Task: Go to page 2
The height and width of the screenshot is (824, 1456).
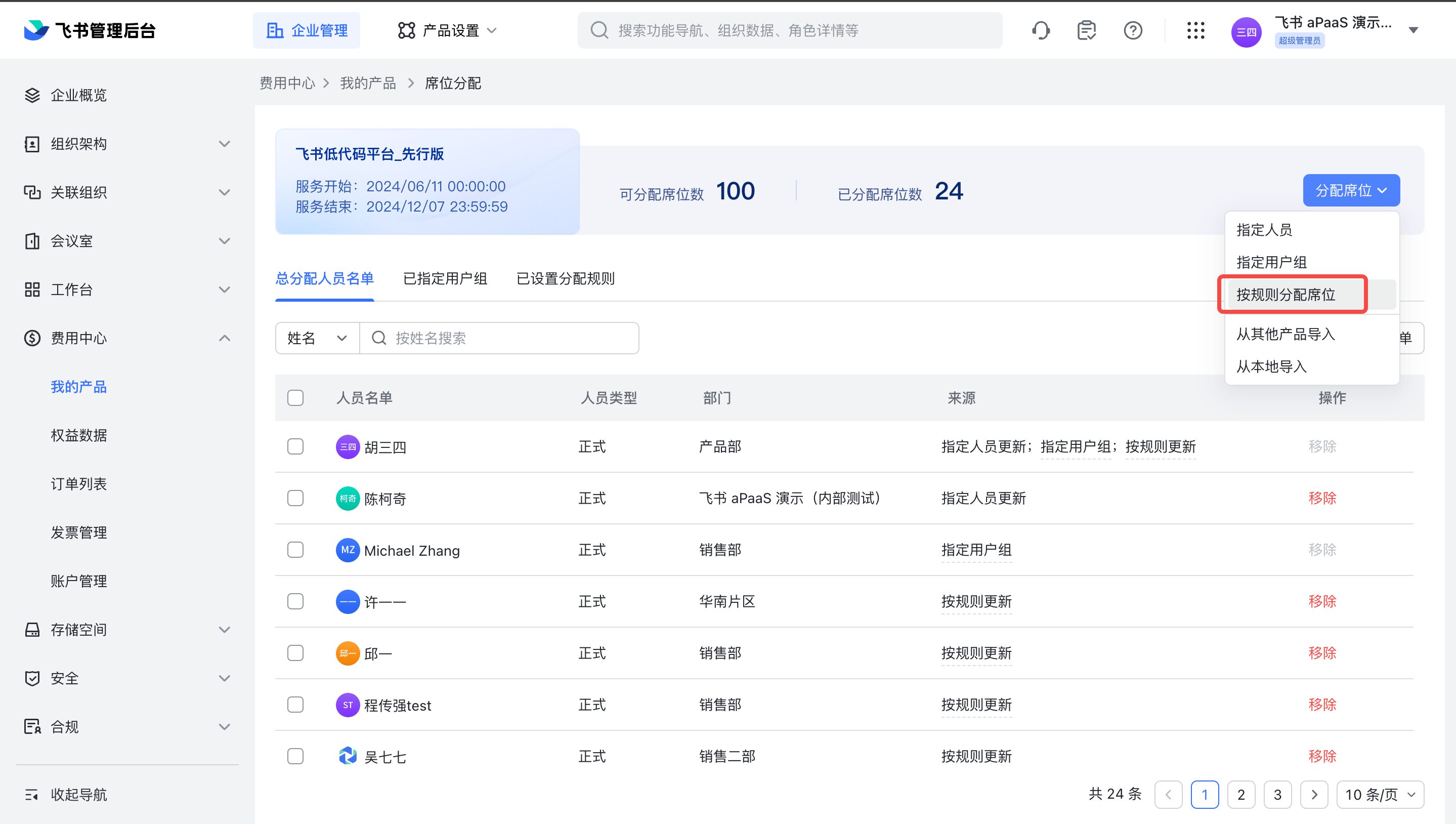Action: [1241, 795]
